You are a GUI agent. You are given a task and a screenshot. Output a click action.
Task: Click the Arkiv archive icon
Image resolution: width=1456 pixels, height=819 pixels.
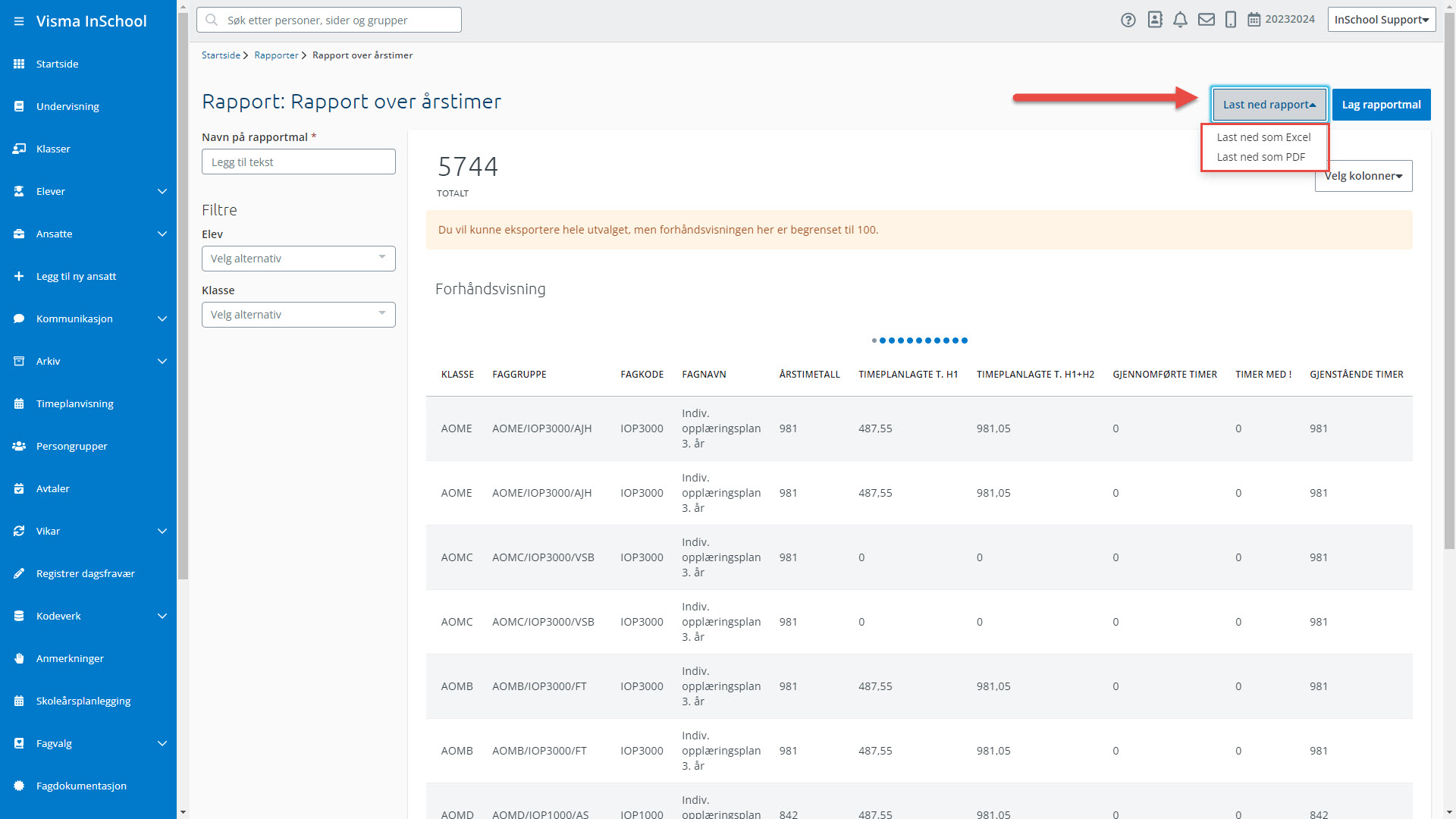pyautogui.click(x=19, y=361)
